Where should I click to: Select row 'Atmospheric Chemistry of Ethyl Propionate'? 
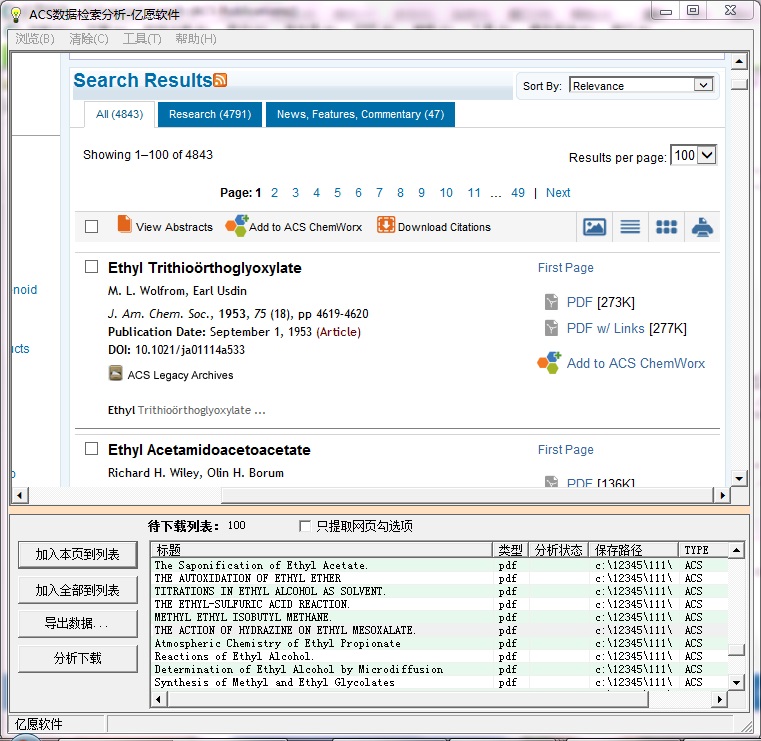pos(439,643)
